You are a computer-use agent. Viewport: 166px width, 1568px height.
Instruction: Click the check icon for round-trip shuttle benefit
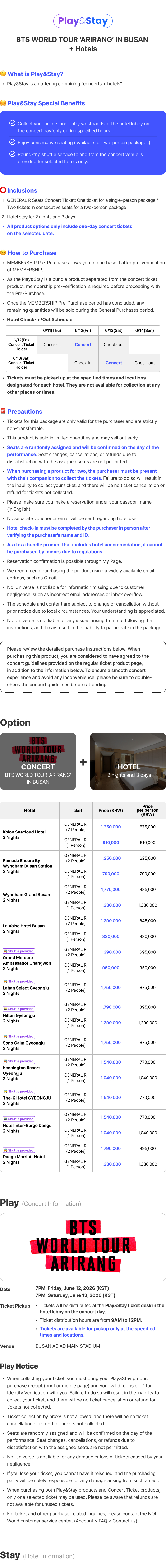click(12, 154)
